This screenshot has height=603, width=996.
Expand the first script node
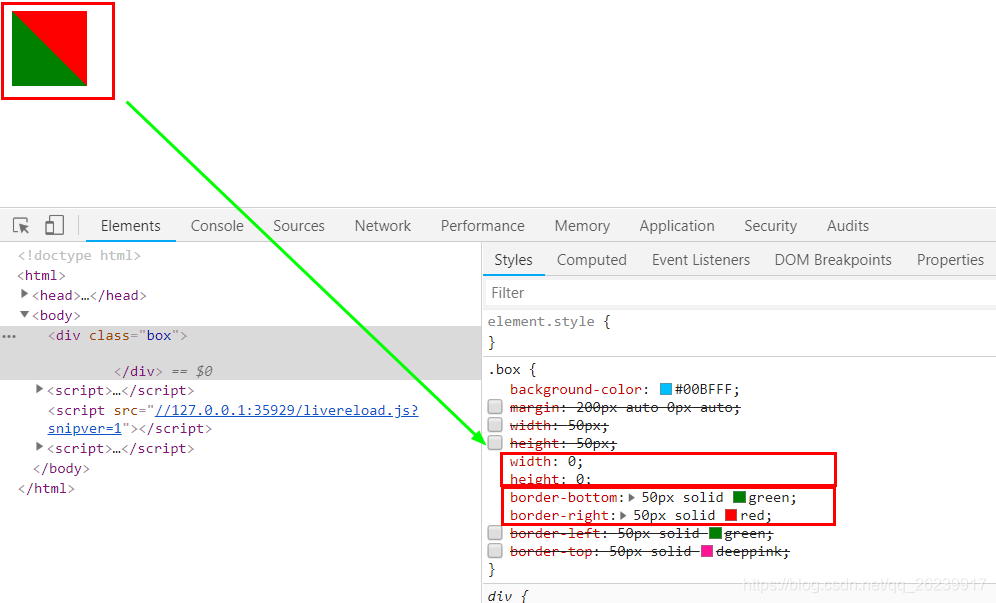(x=39, y=389)
